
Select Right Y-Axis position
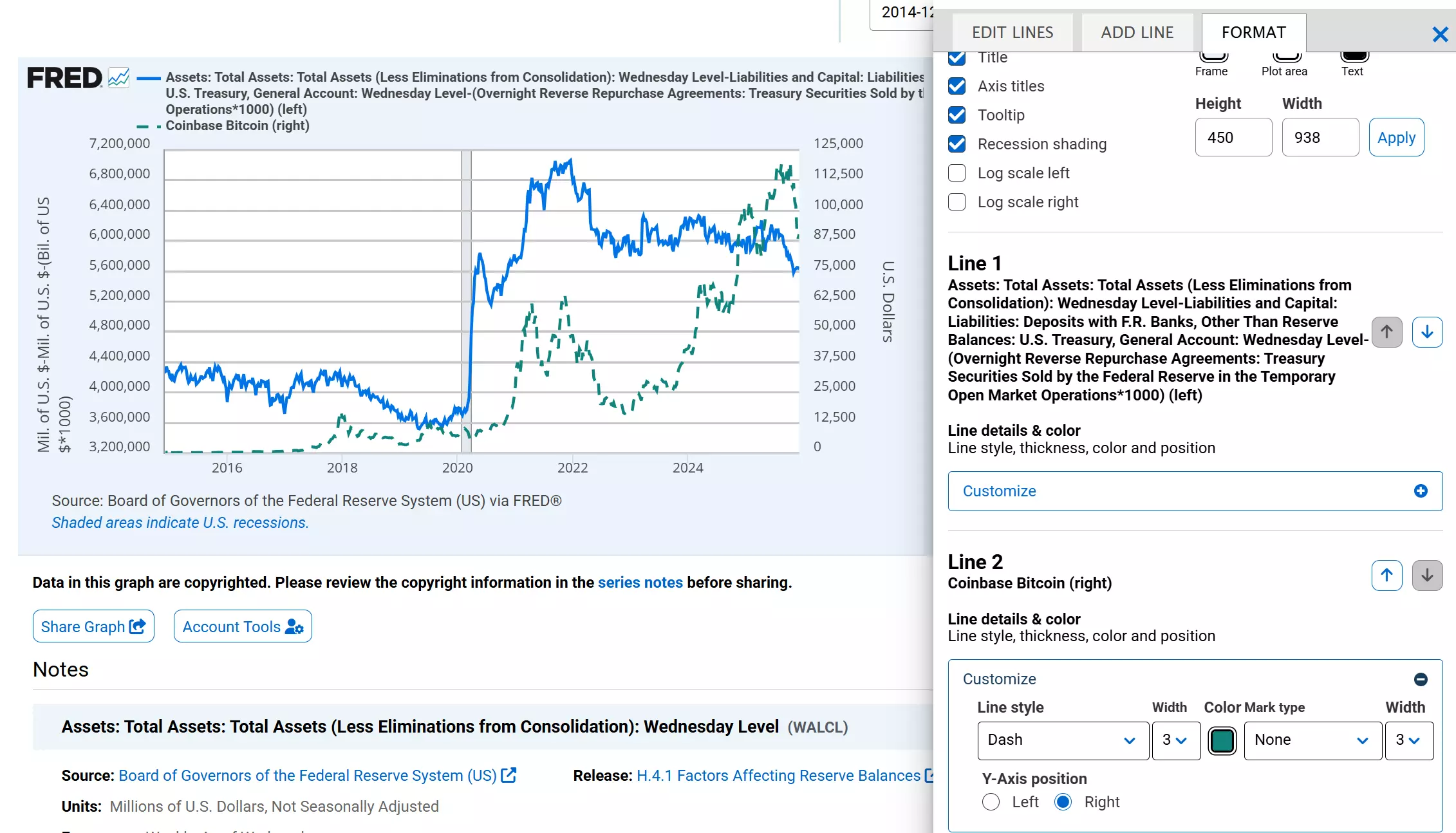1063,802
